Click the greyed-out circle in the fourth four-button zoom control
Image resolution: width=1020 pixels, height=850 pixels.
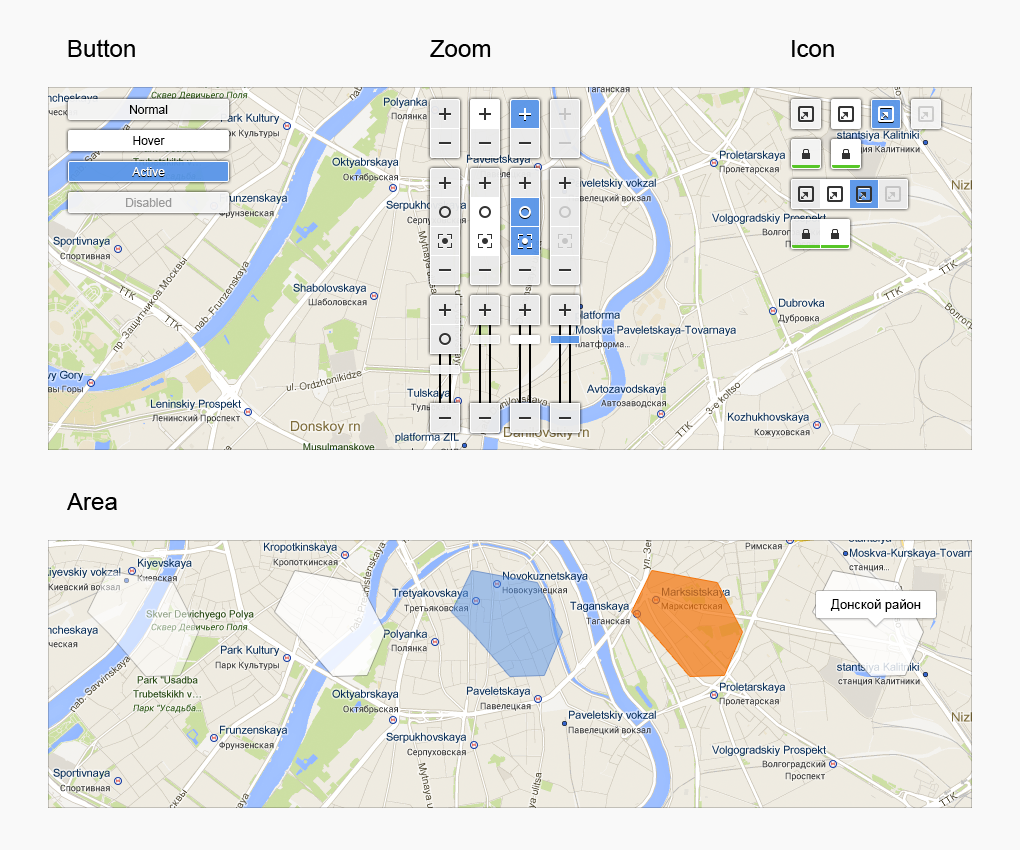coord(565,212)
